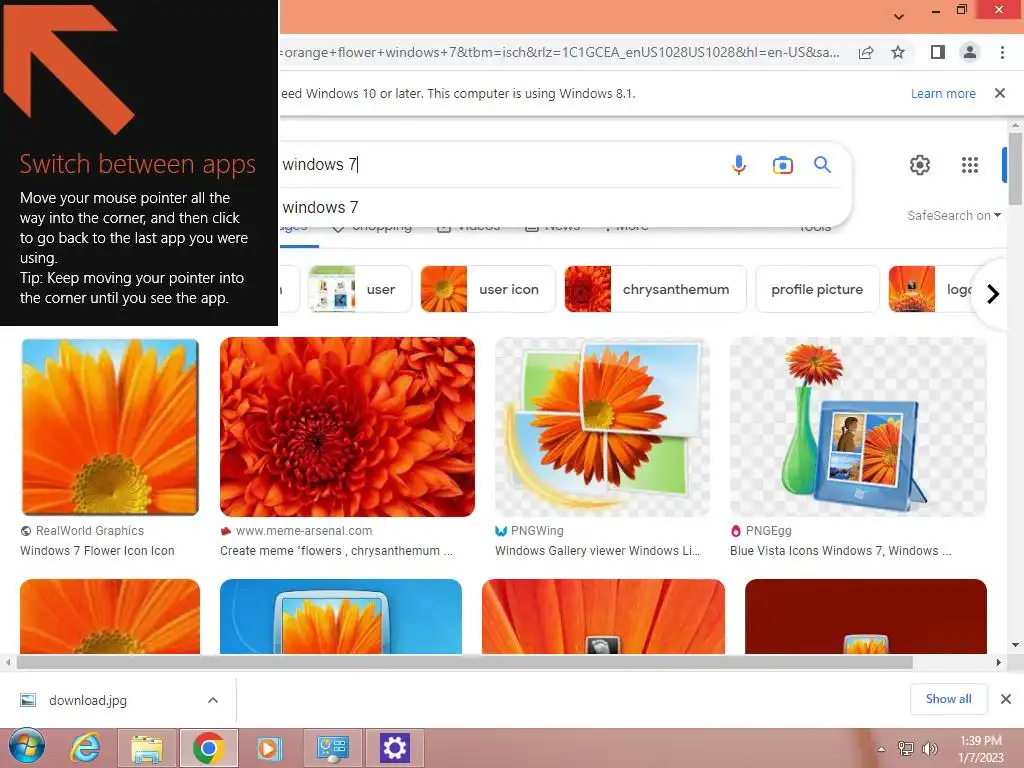Show hidden tray icons arrow
1024x768 pixels.
pyautogui.click(x=882, y=749)
